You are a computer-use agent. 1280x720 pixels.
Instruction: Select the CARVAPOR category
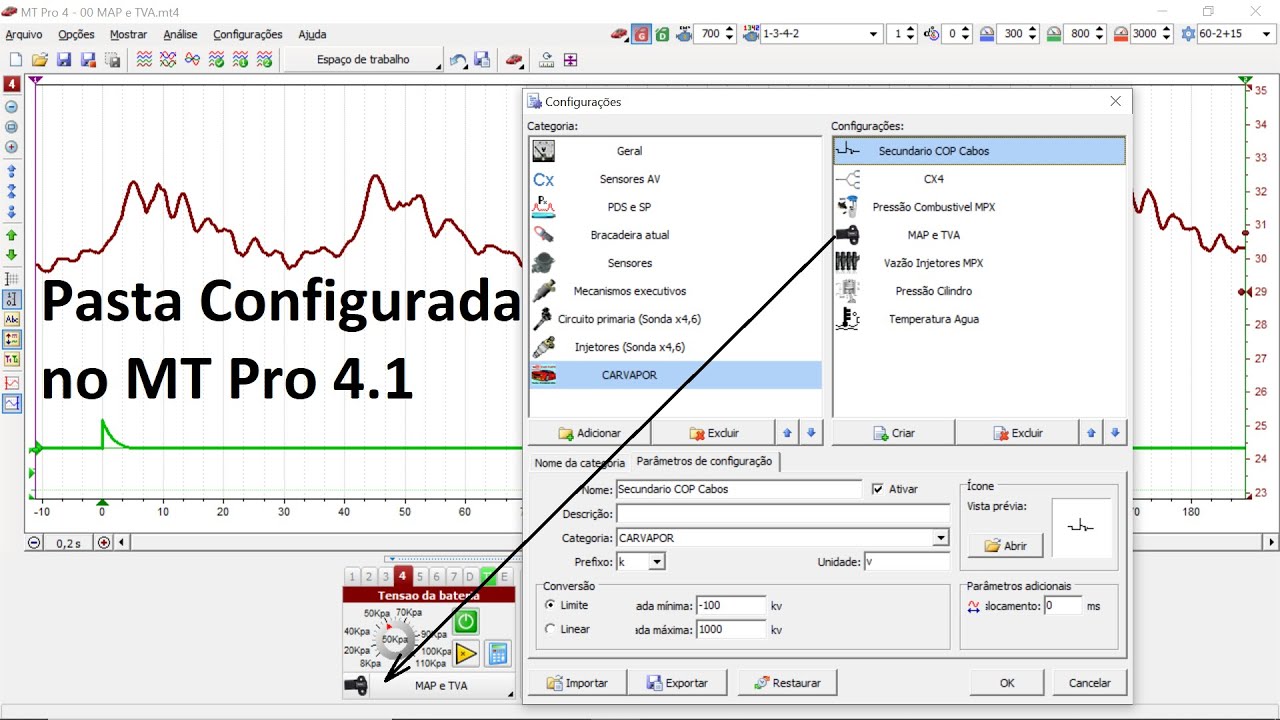(675, 375)
